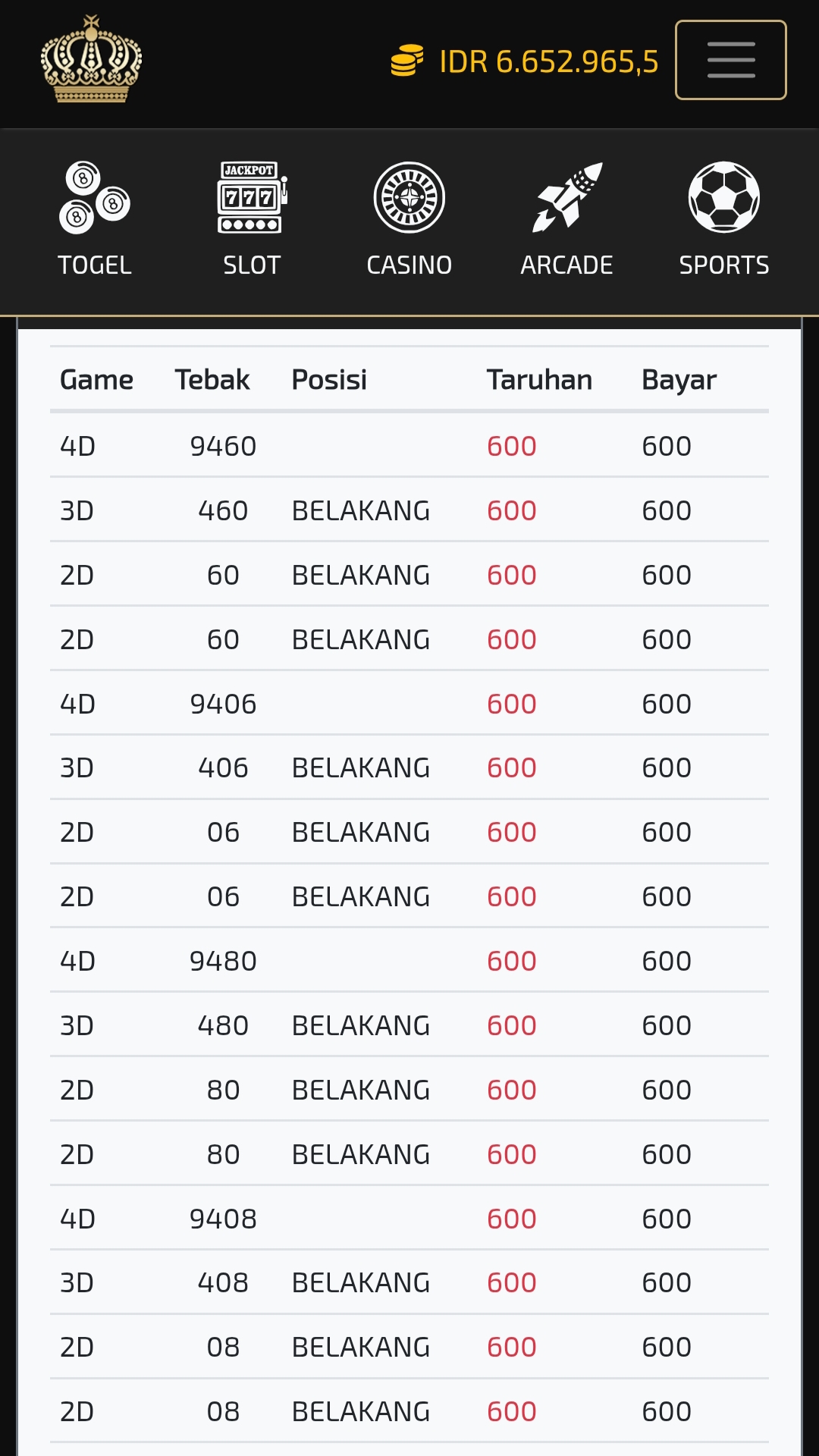The width and height of the screenshot is (819, 1456).
Task: Click the Posisi column header
Action: pos(329,379)
